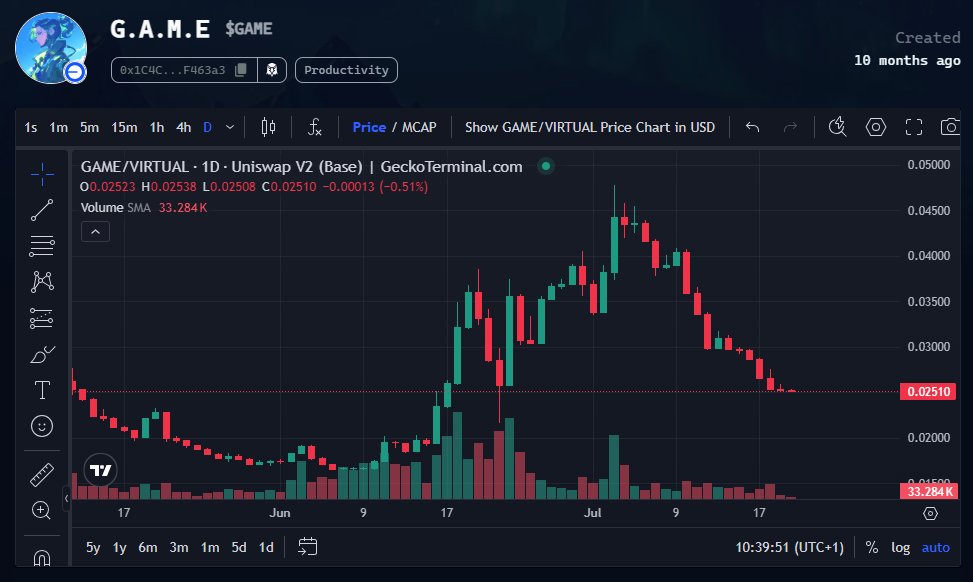Collapse the left drawing toolbar
Image resolution: width=973 pixels, height=582 pixels.
click(x=66, y=498)
